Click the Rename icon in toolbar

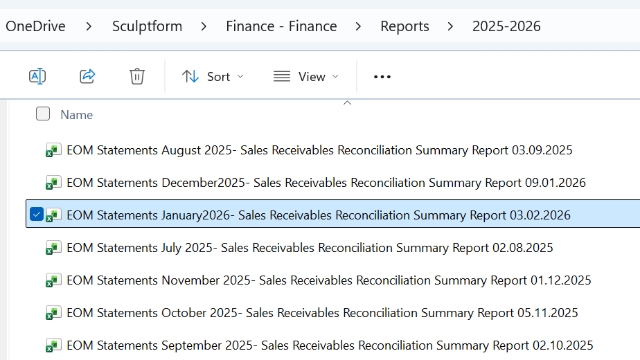(38, 76)
